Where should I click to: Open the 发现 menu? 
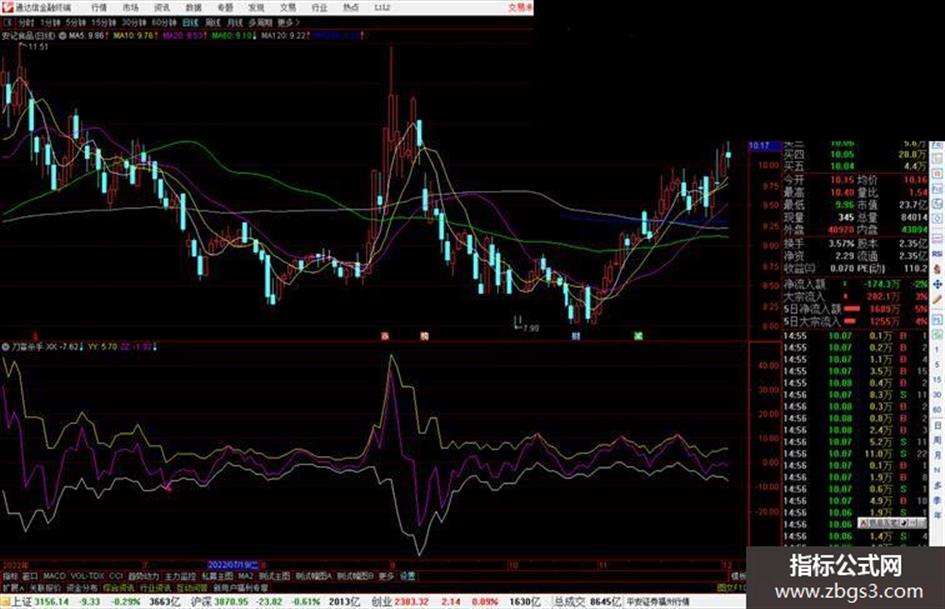click(x=256, y=7)
